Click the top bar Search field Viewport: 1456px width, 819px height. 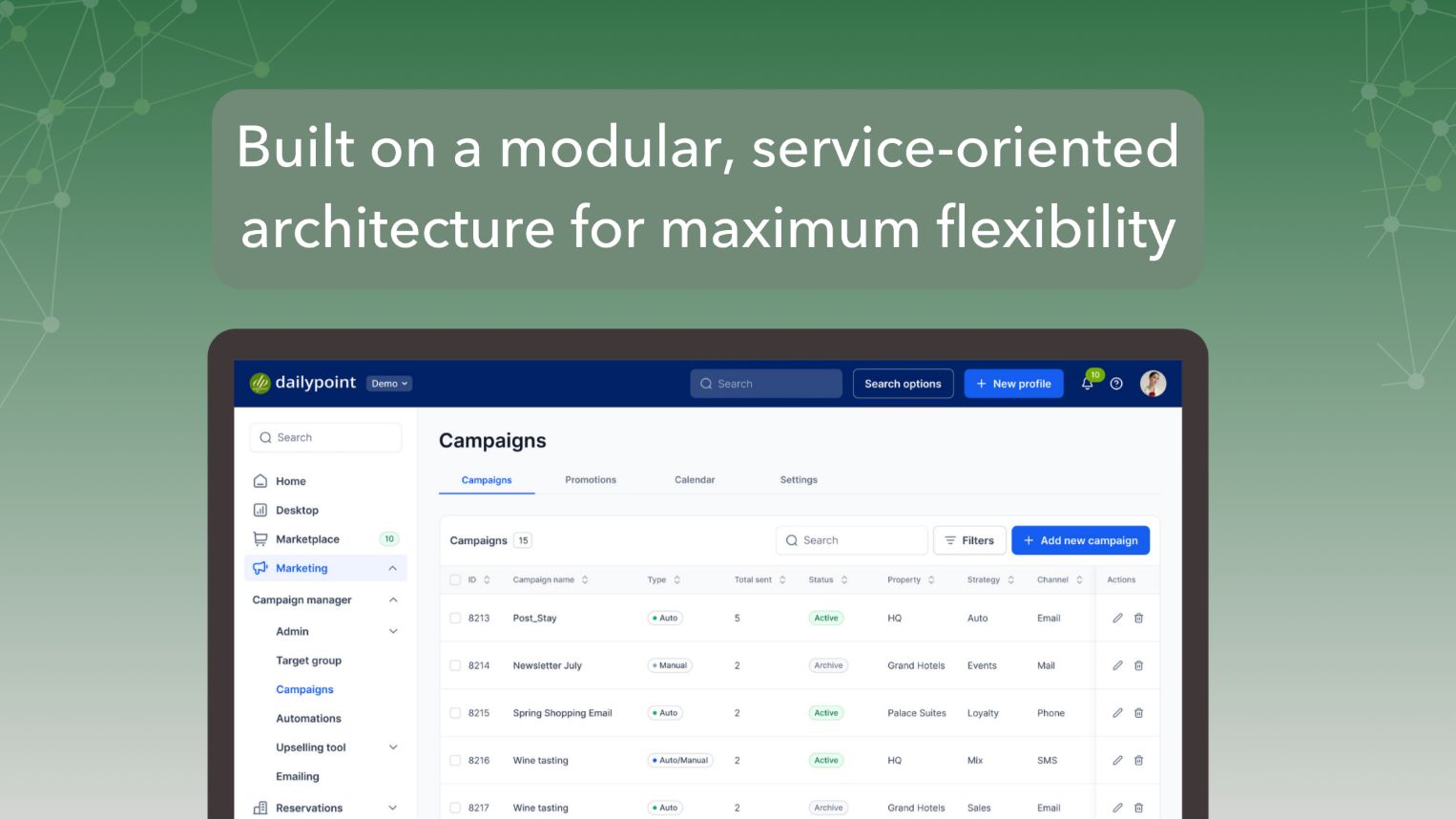click(x=766, y=384)
